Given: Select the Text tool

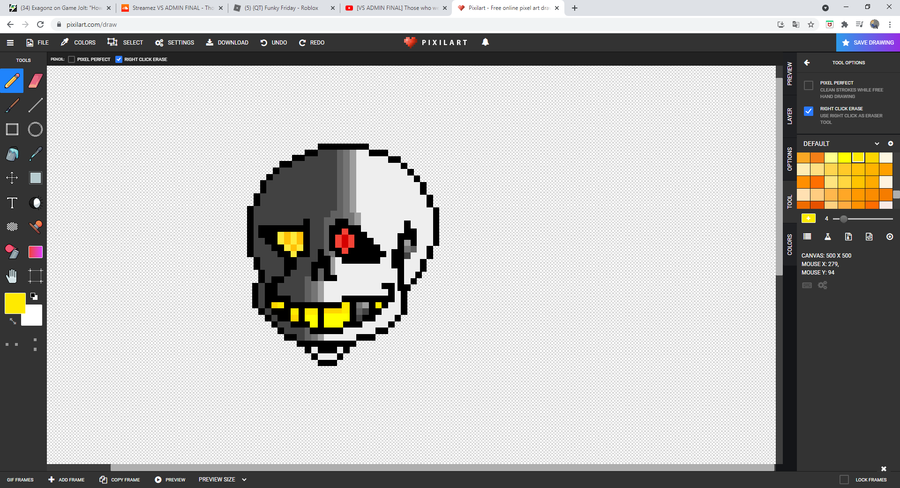Looking at the screenshot, I should tap(11, 203).
